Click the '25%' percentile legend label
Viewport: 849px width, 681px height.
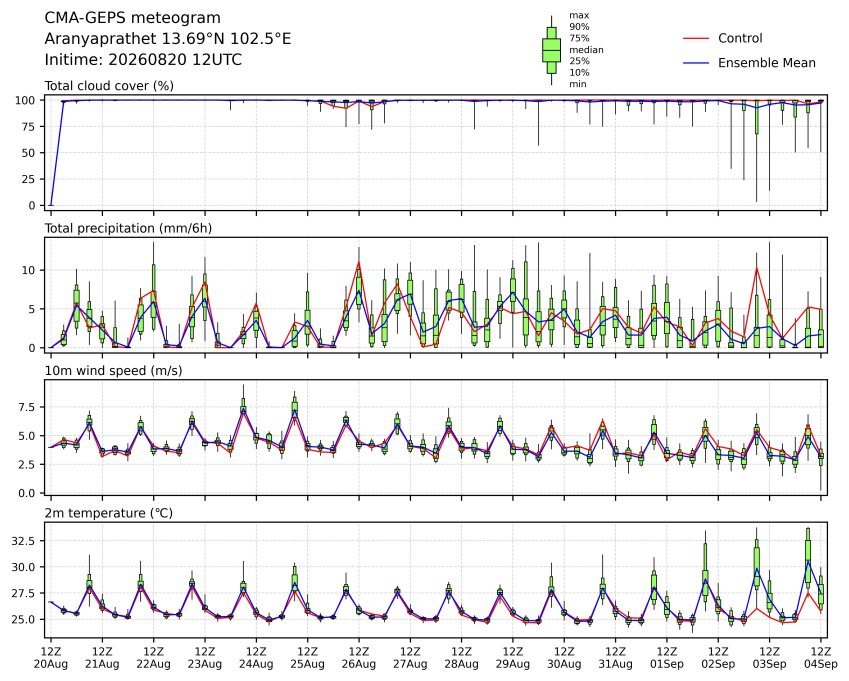pos(579,61)
